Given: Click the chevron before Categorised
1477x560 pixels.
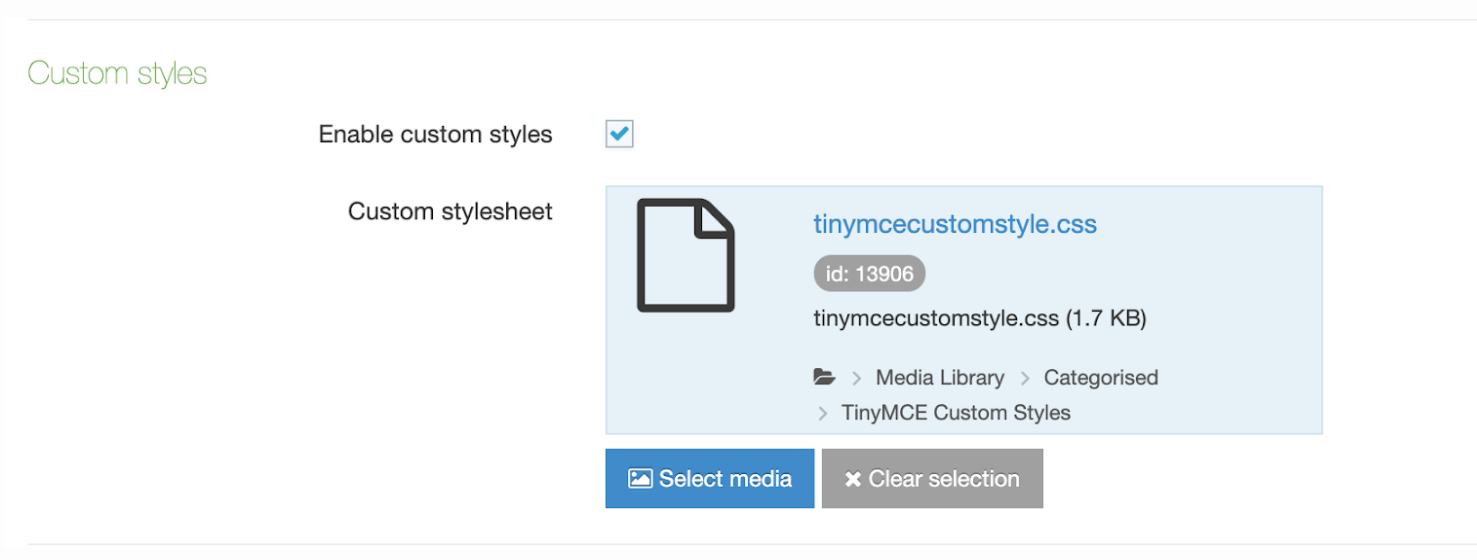Looking at the screenshot, I should 1025,378.
